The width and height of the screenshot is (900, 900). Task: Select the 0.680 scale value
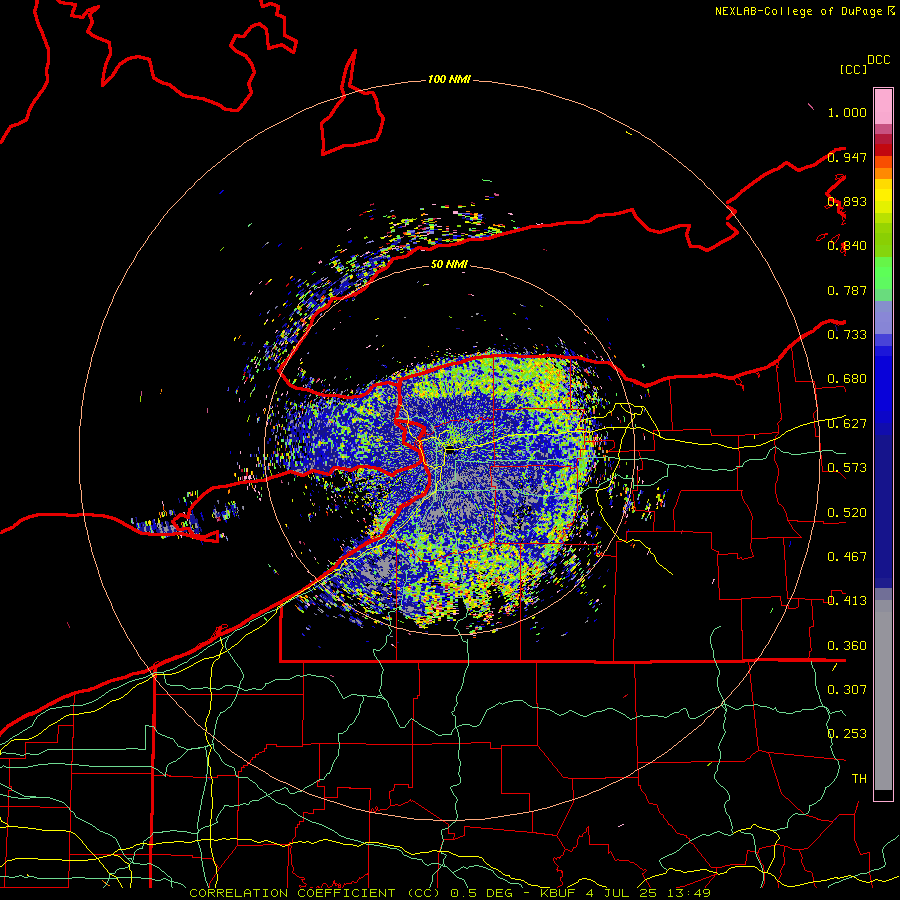[x=847, y=379]
